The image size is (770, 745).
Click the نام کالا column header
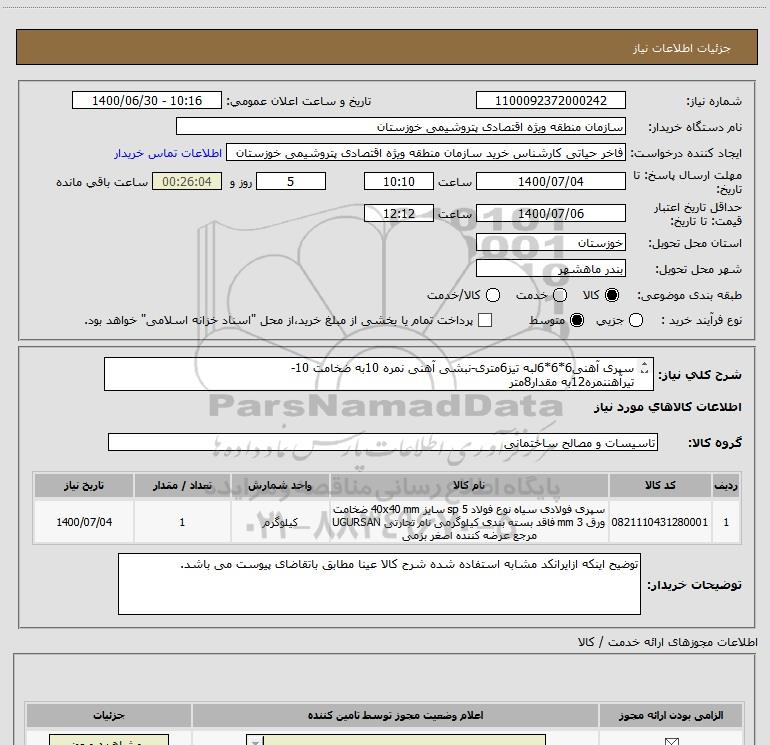pos(469,485)
